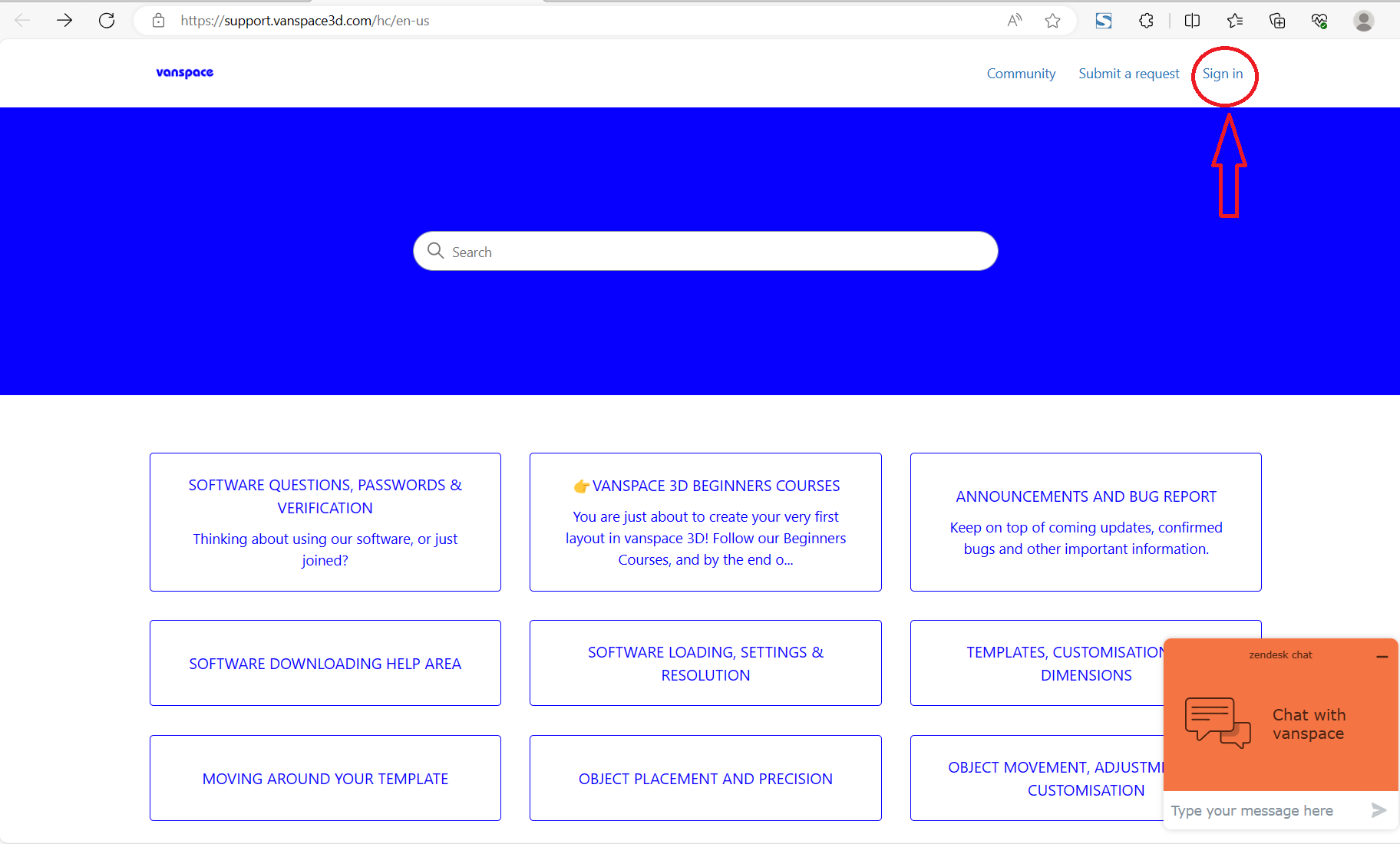Screen dimensions: 1400x844
Task: Open browser profile avatar
Action: coord(1364,21)
